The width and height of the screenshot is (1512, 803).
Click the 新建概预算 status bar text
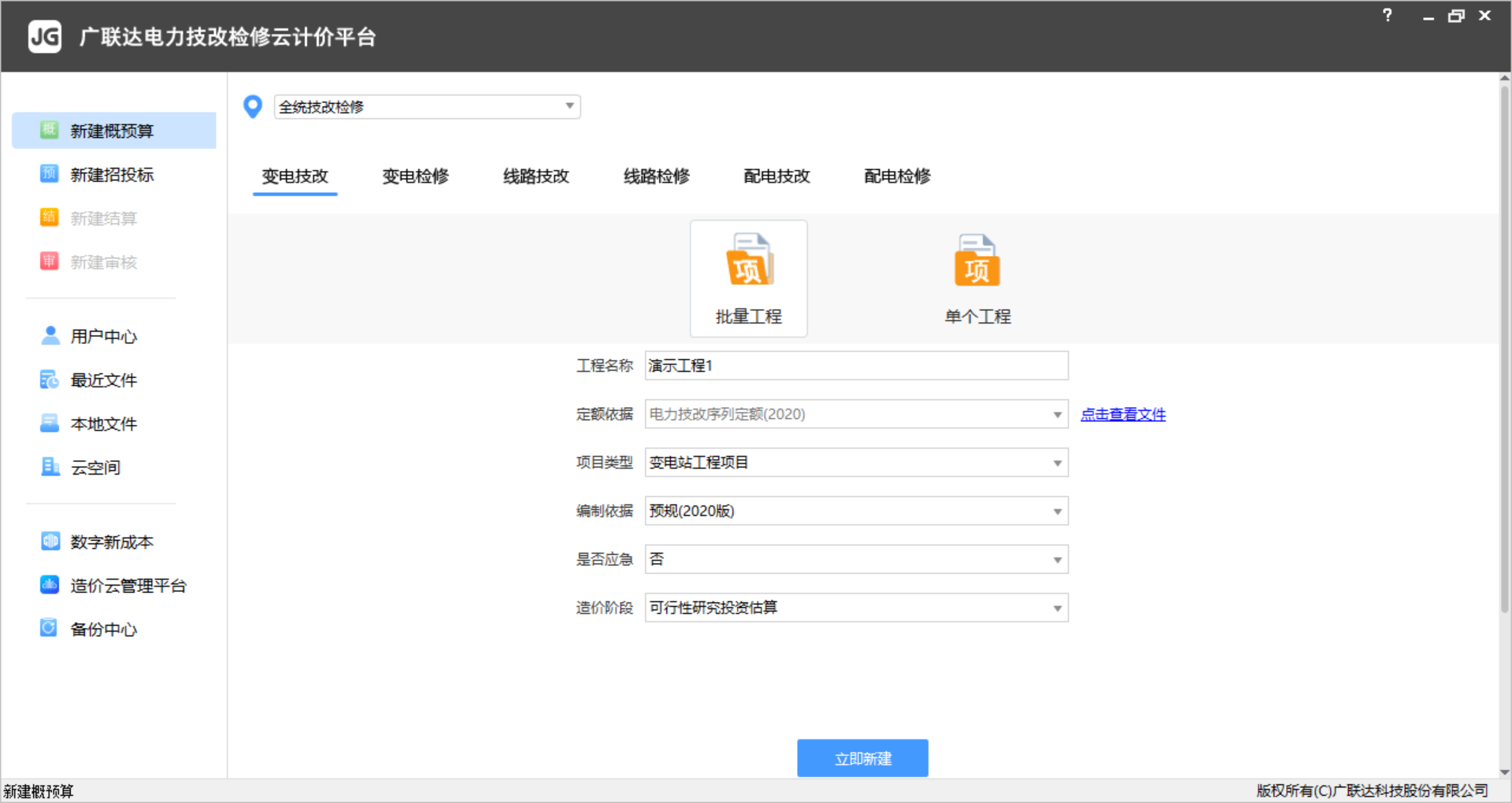(x=39, y=791)
